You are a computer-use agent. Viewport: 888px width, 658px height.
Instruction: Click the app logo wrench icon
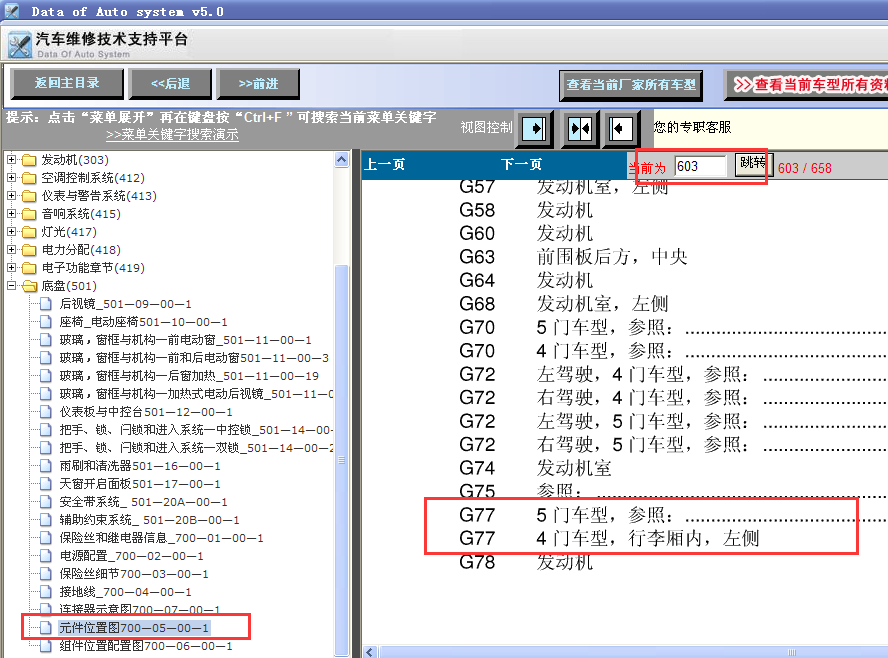pyautogui.click(x=20, y=45)
